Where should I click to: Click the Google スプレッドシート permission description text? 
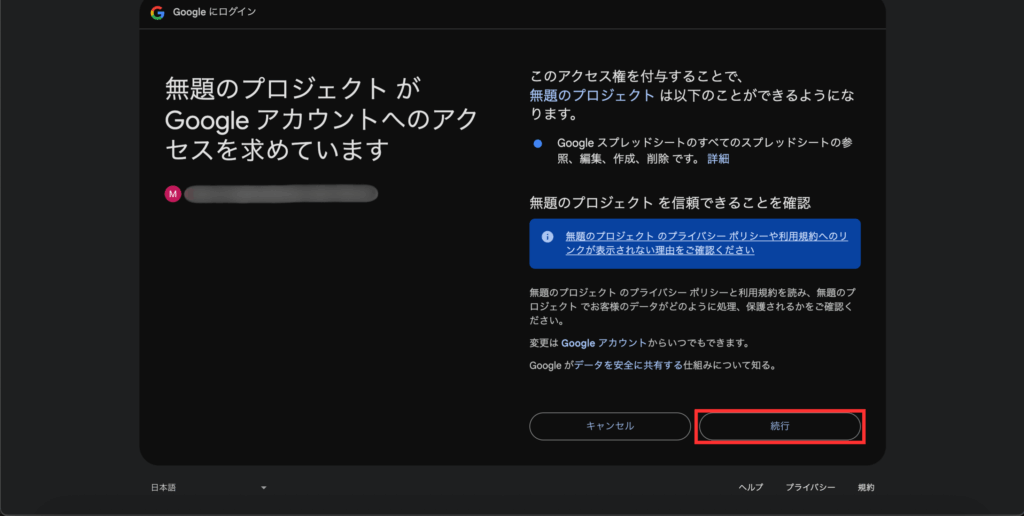pos(690,150)
